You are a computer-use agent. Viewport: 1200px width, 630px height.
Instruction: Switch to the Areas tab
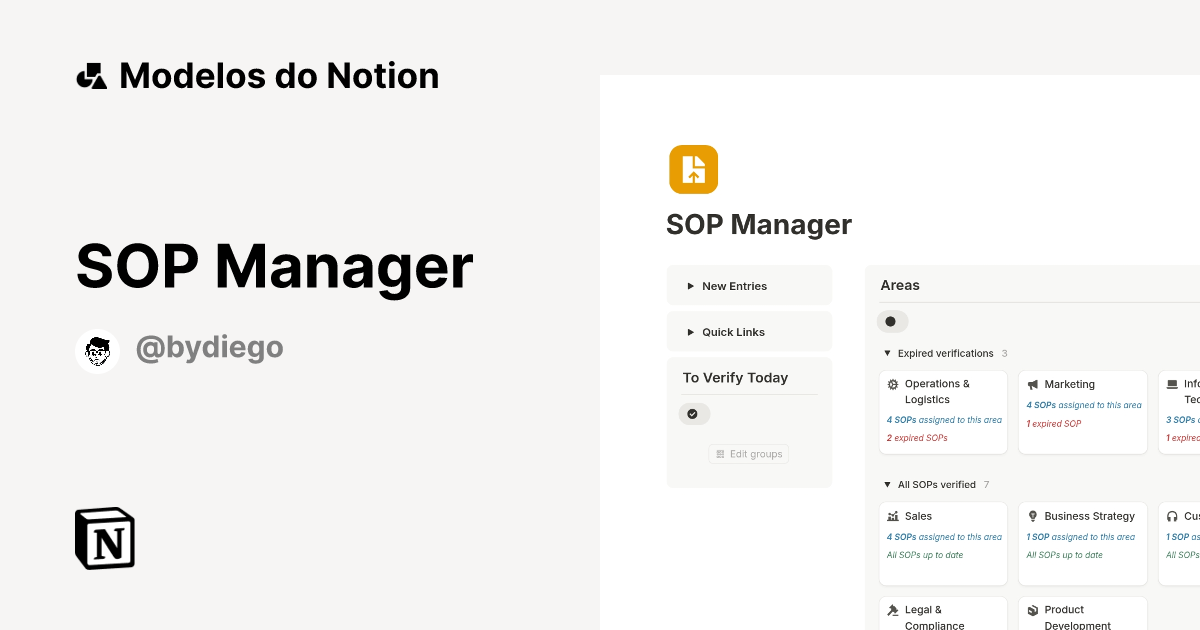coord(900,285)
